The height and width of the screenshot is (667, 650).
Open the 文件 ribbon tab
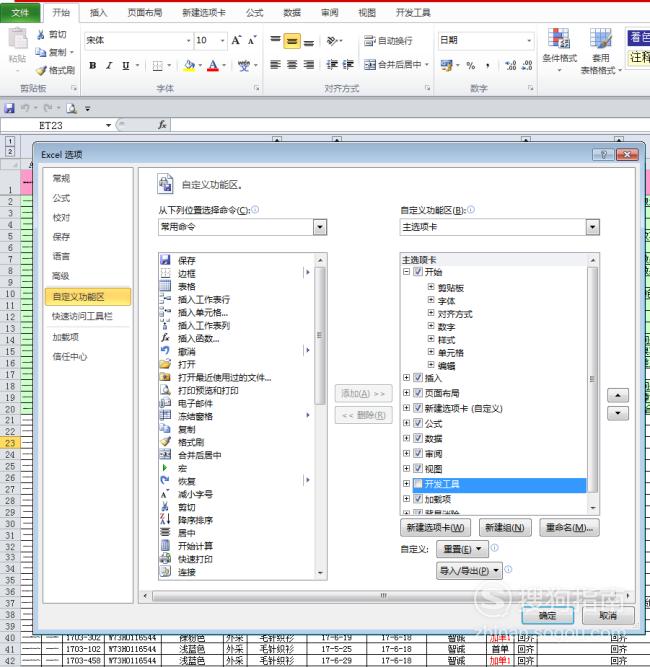20,13
